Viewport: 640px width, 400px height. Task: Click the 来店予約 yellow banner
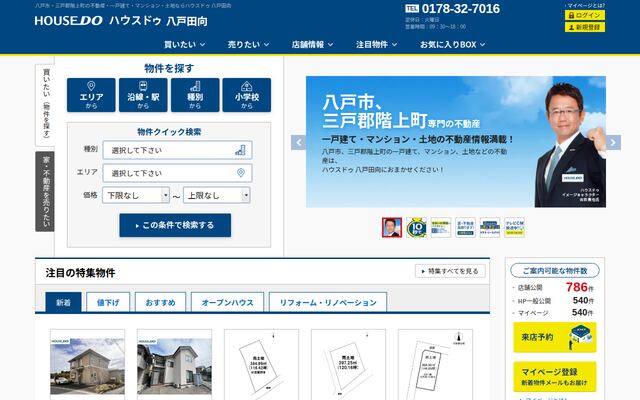pyautogui.click(x=555, y=337)
